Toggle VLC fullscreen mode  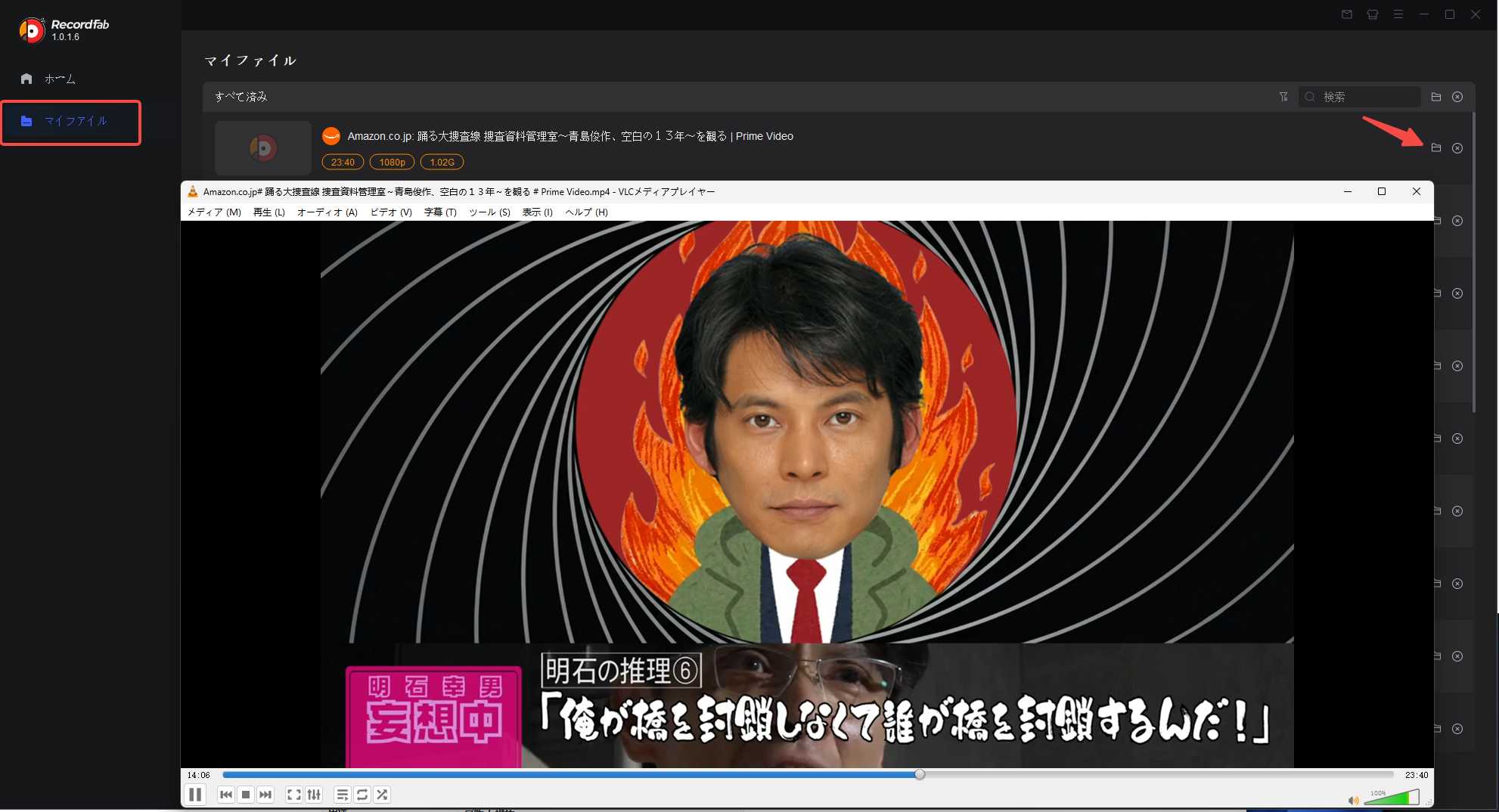tap(294, 795)
